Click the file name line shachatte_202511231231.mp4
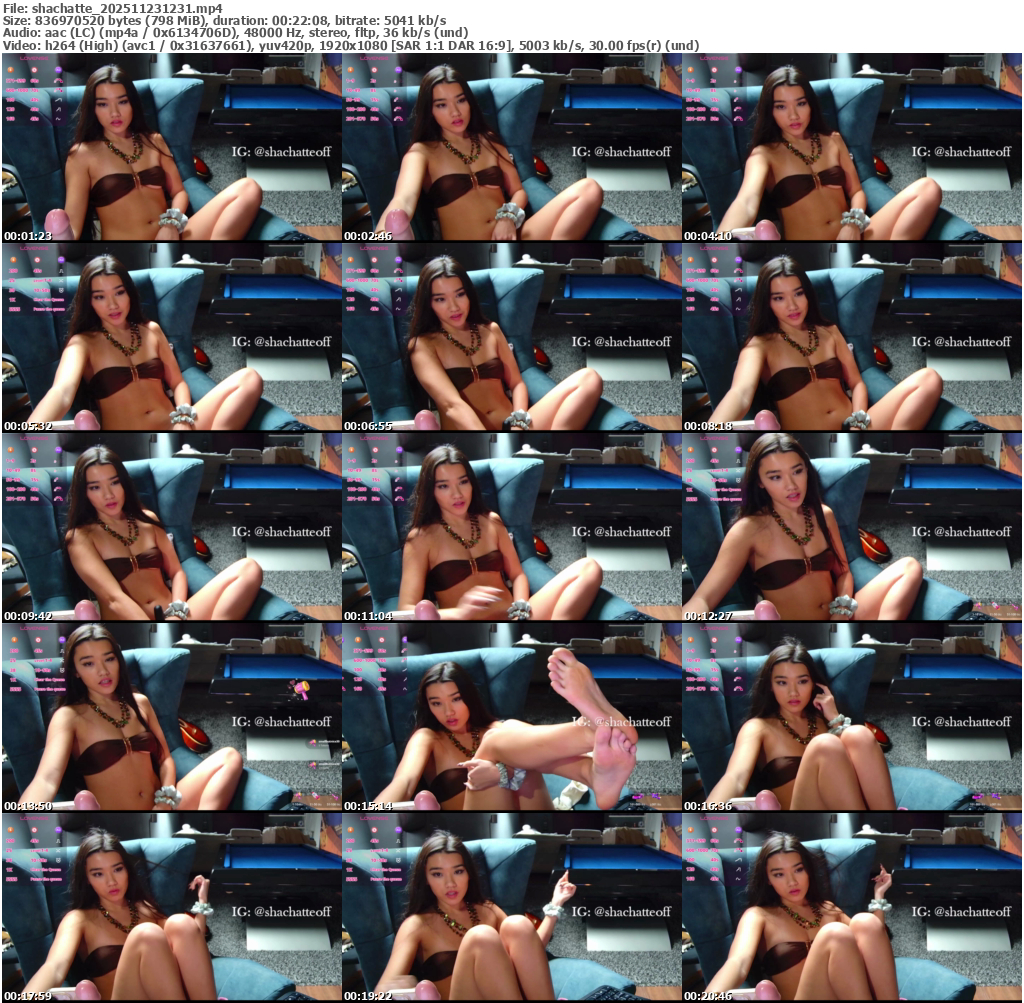Screen dimensions: 1024x1003 pyautogui.click(x=112, y=8)
